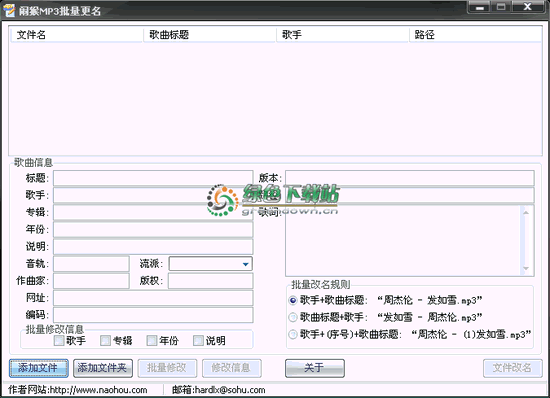Click the 修改信息 button
The height and width of the screenshot is (398, 550).
tap(232, 368)
